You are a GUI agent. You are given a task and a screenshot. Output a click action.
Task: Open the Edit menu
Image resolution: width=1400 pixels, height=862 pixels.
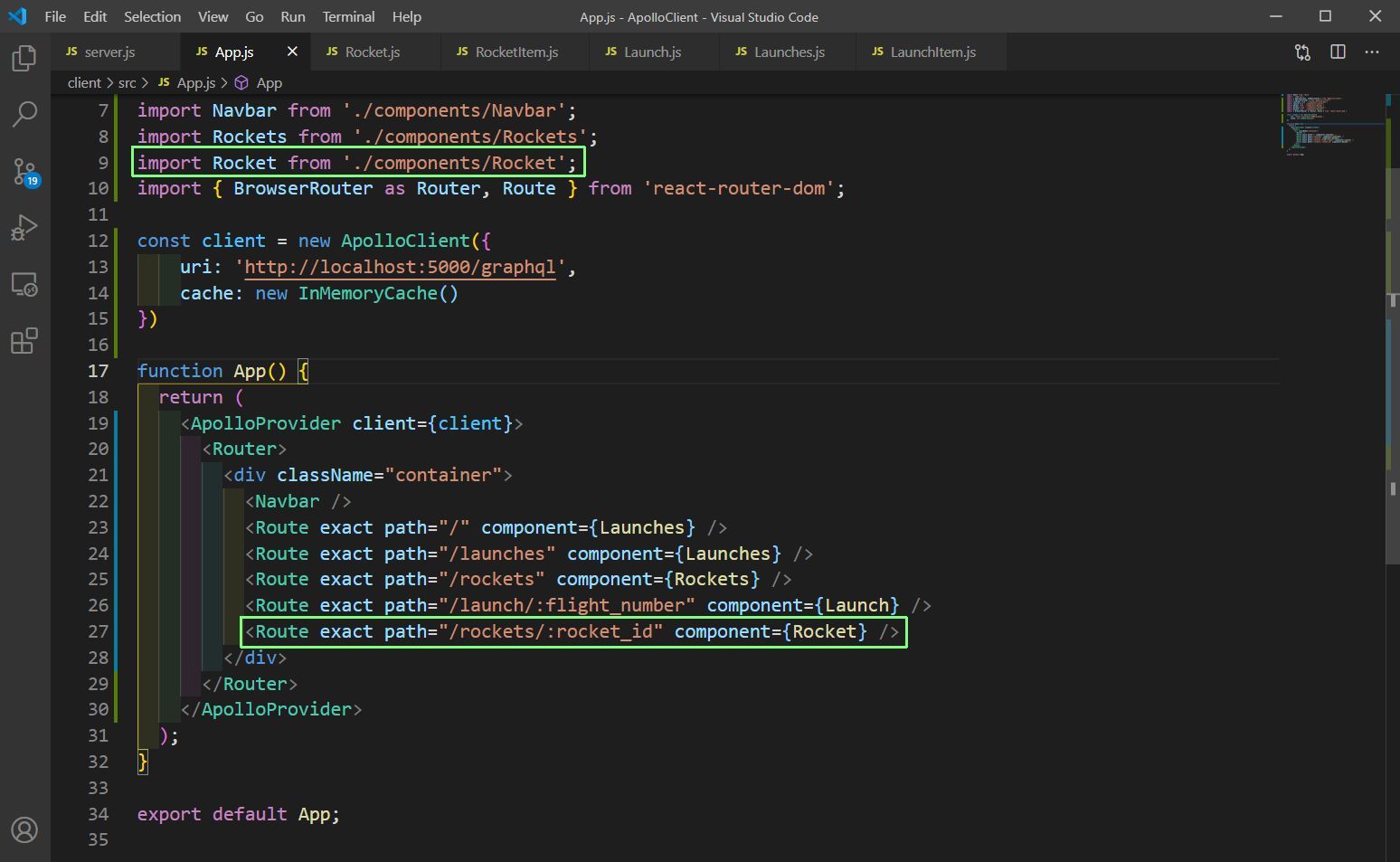pos(95,16)
